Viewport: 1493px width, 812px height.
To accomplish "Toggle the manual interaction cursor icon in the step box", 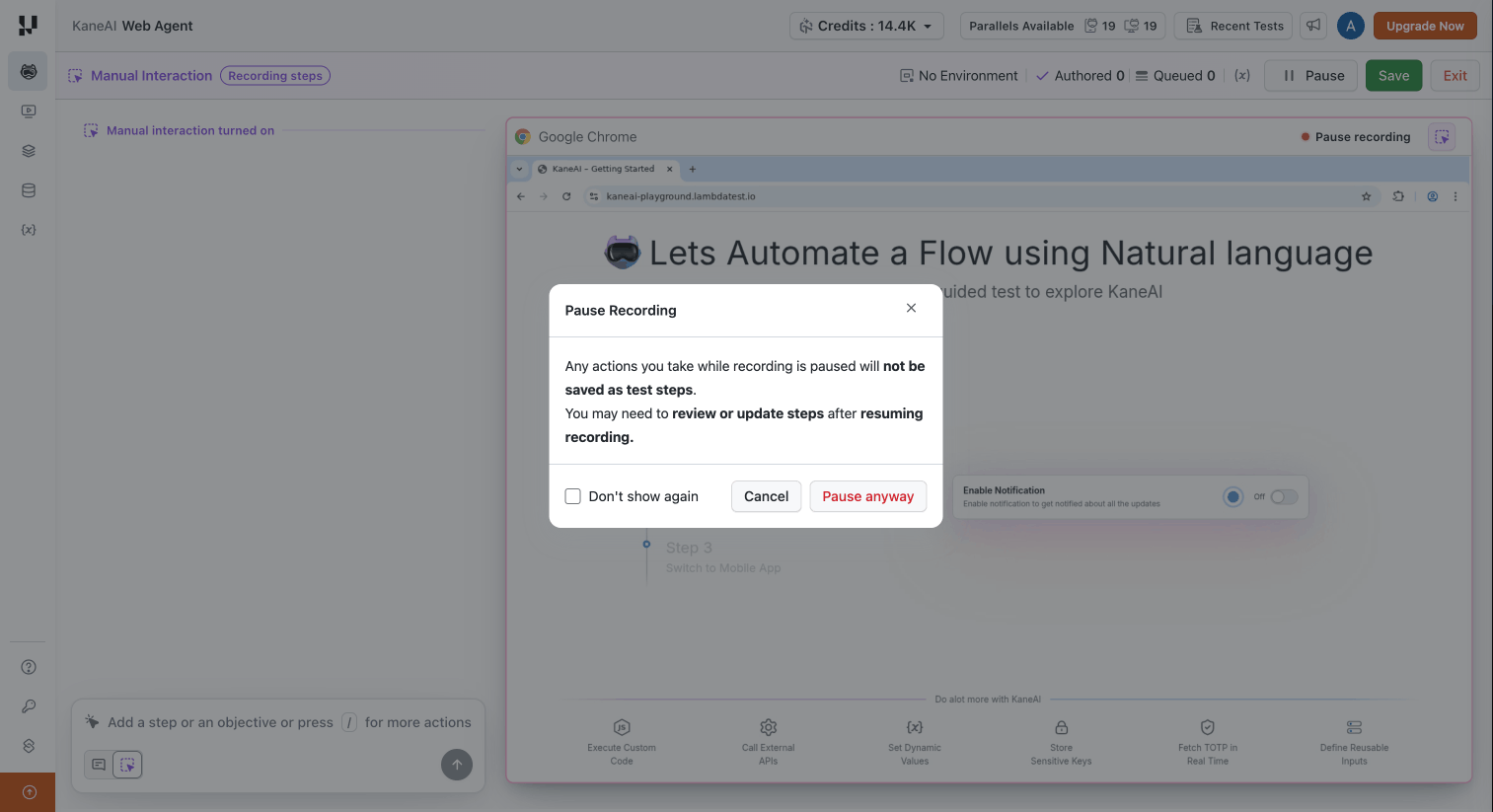I will click(127, 765).
